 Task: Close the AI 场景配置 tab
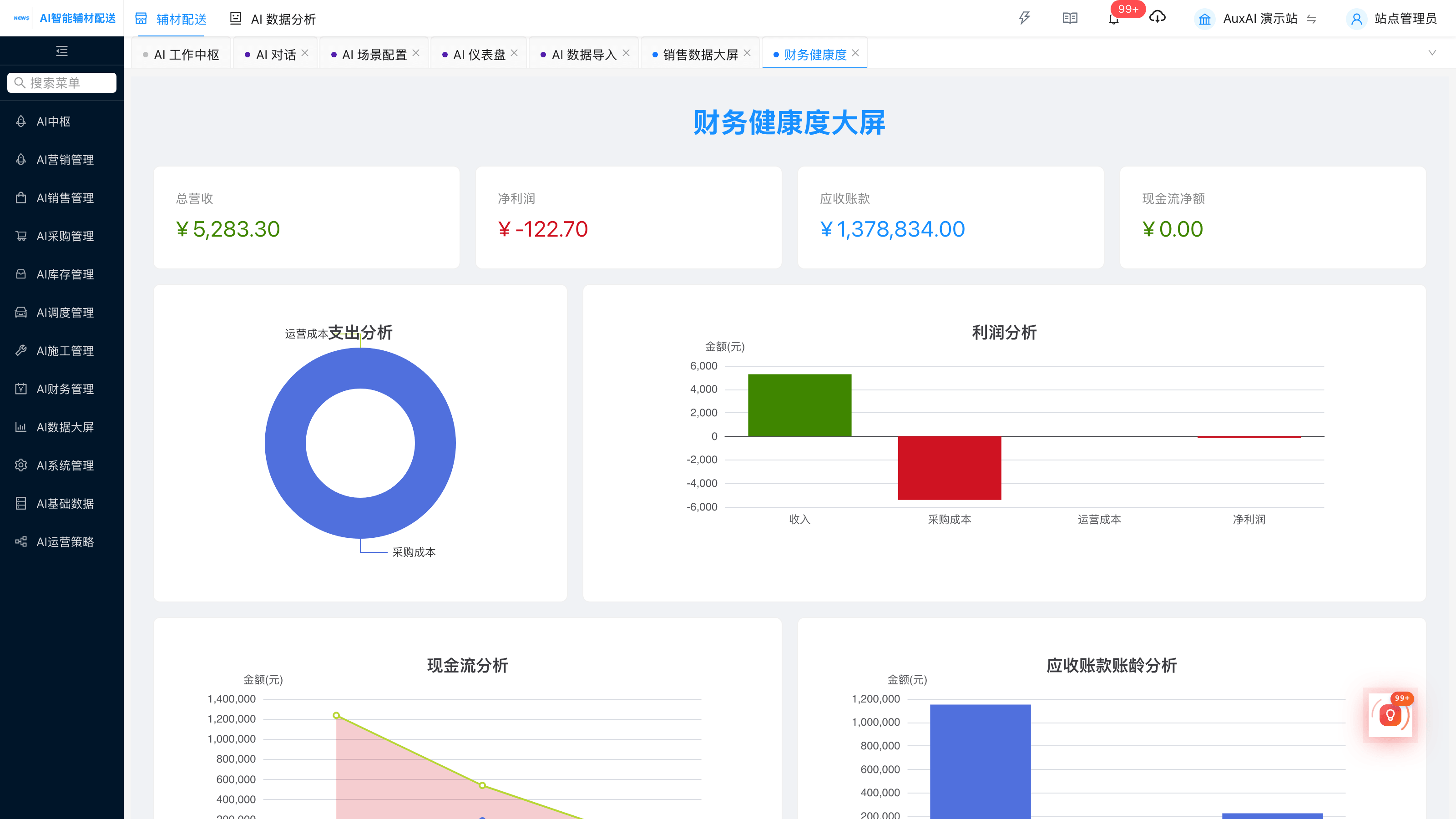point(416,53)
